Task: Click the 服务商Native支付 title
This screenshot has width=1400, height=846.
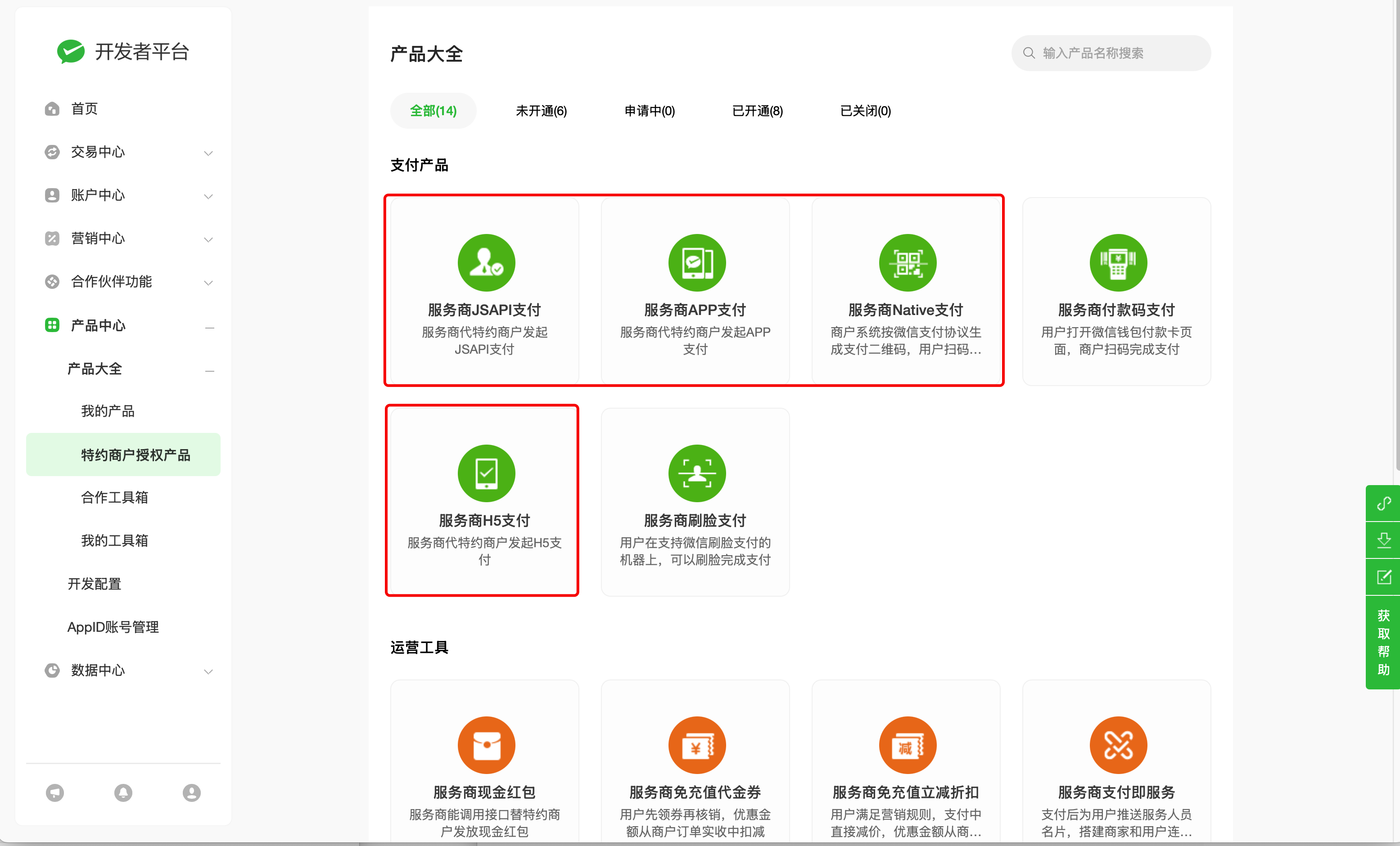Action: coord(906,310)
